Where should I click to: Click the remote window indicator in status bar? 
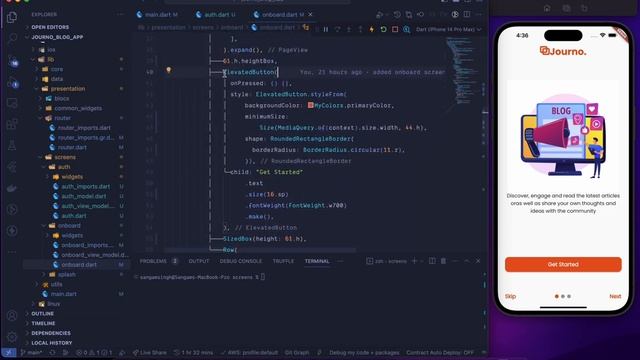click(x=8, y=352)
